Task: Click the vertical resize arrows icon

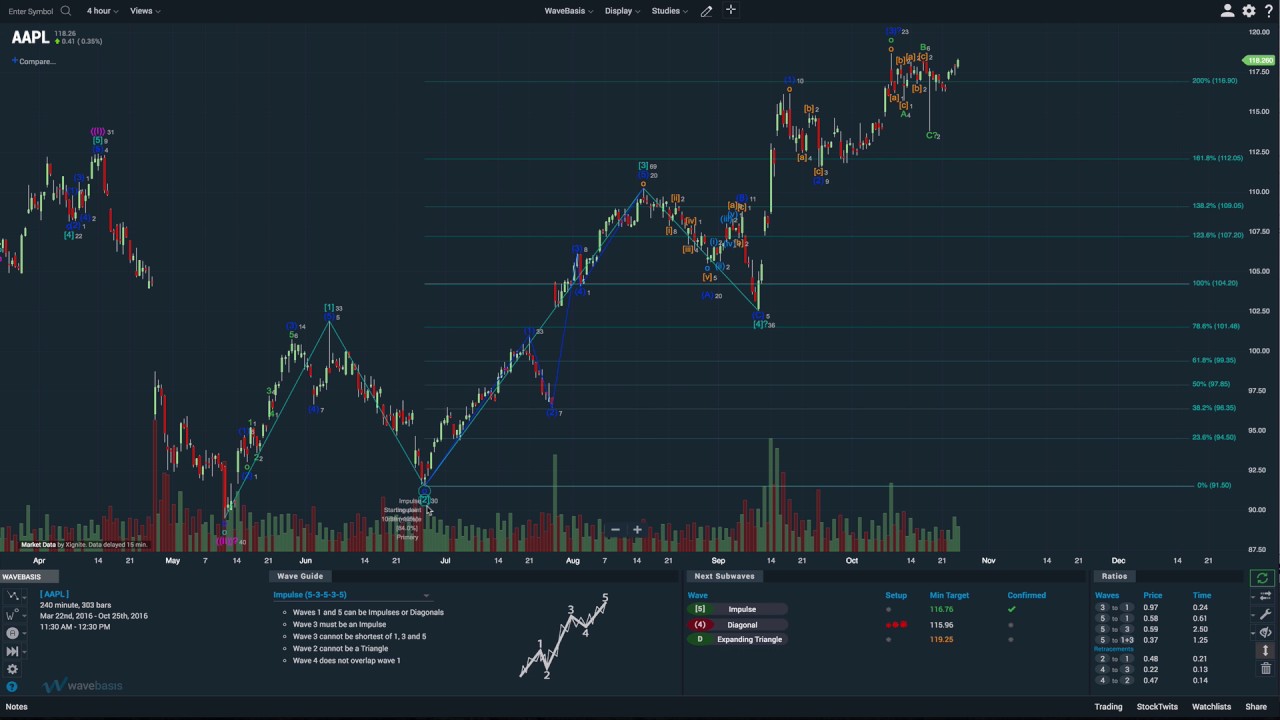Action: [1265, 650]
